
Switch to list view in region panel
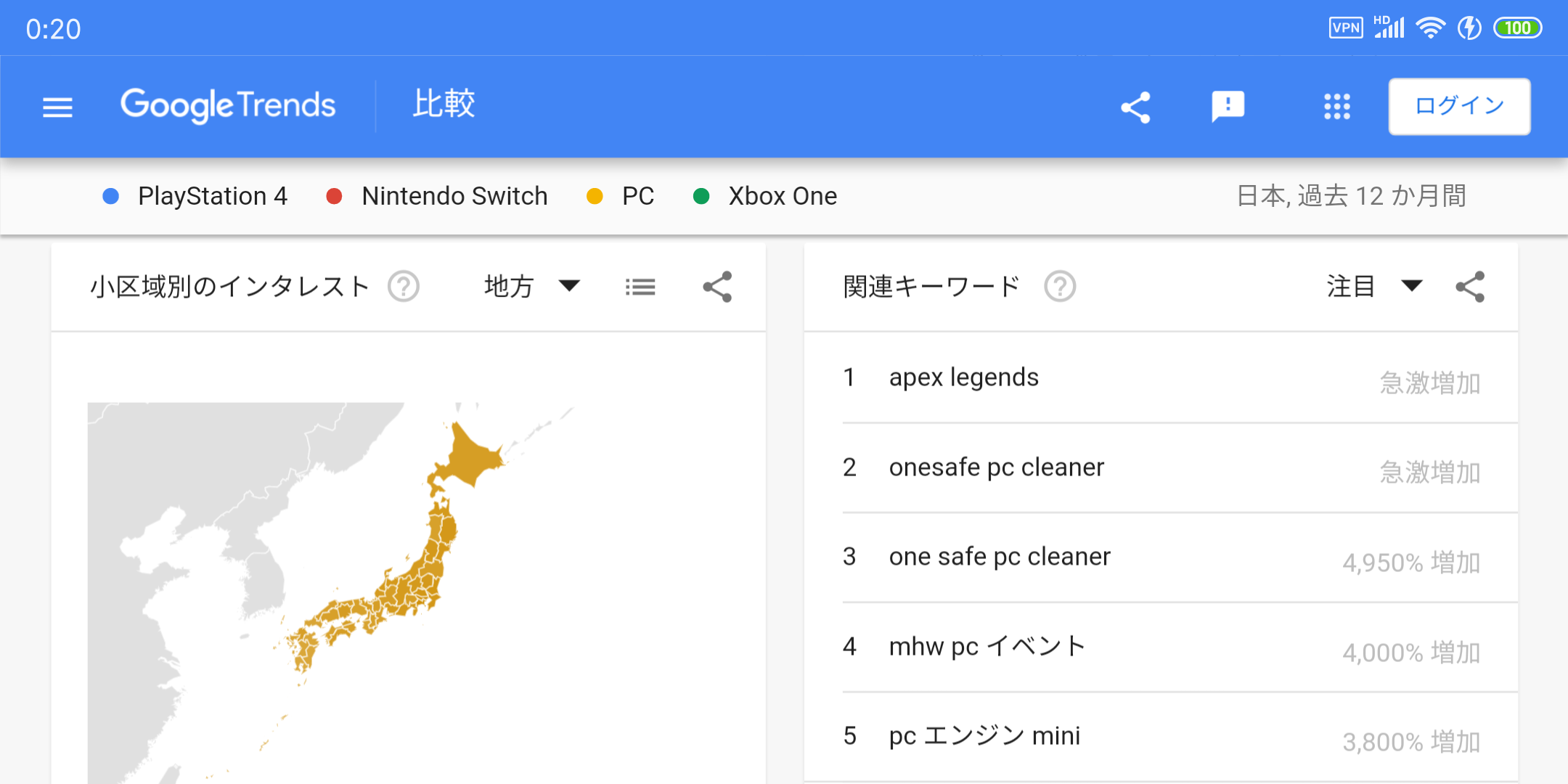[640, 287]
